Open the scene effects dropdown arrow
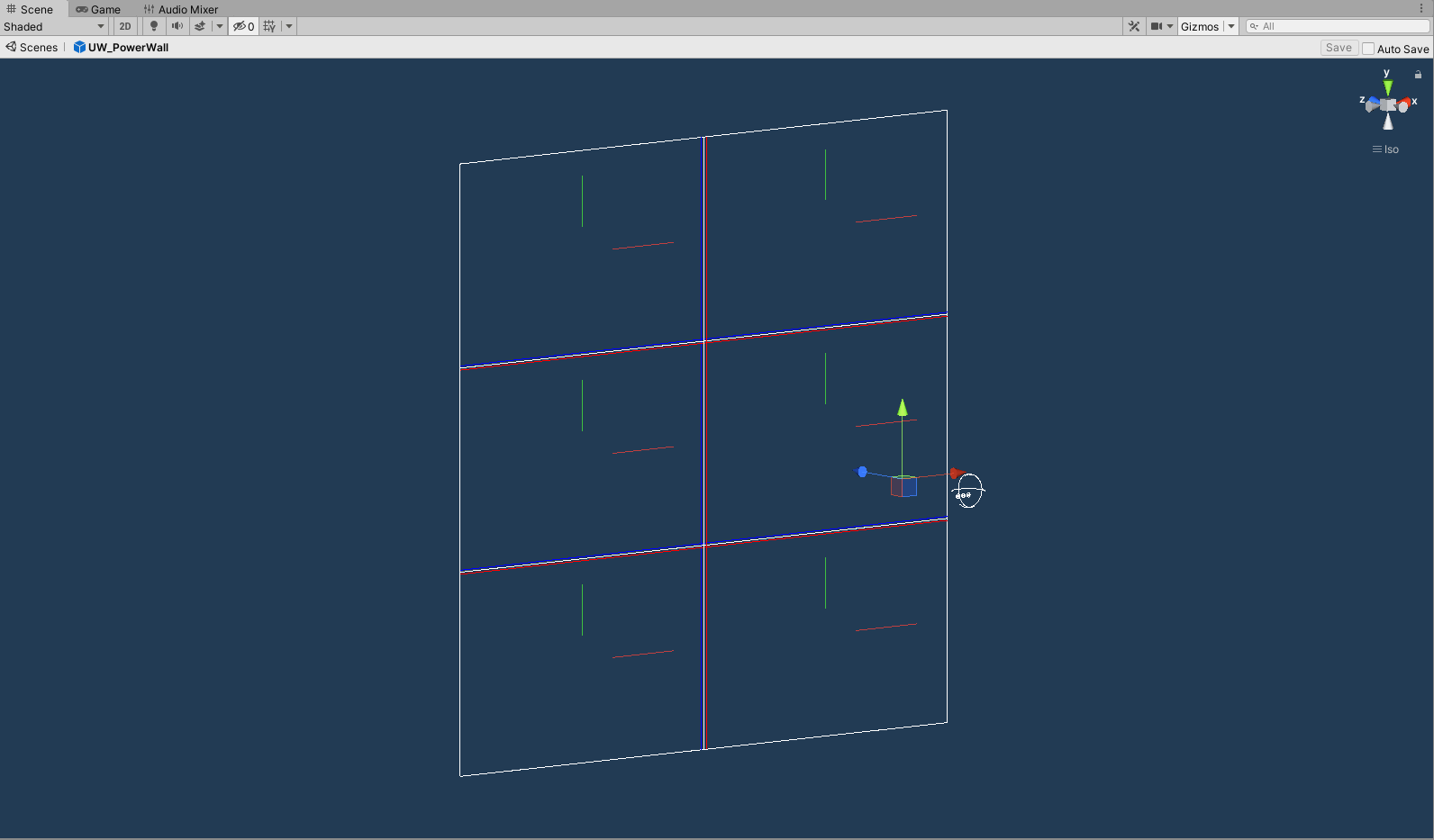Image resolution: width=1434 pixels, height=840 pixels. click(219, 26)
